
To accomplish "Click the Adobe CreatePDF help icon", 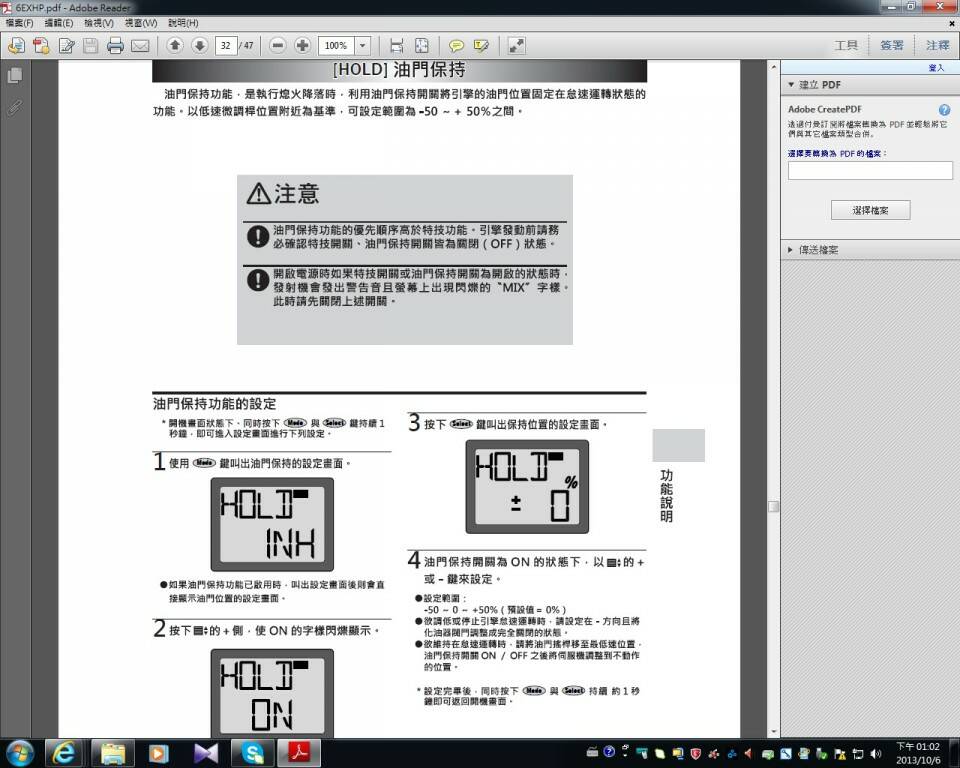I will tap(944, 110).
